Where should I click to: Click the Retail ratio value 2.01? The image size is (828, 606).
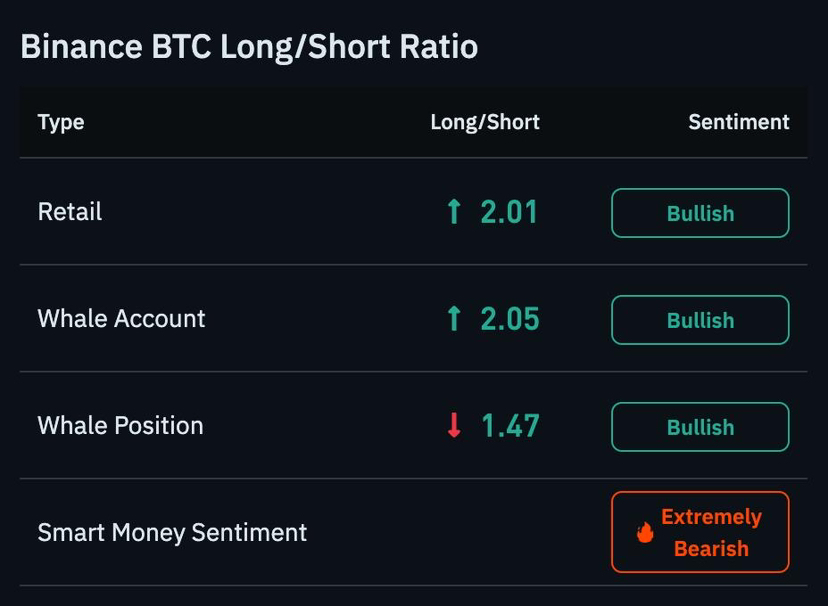[509, 212]
